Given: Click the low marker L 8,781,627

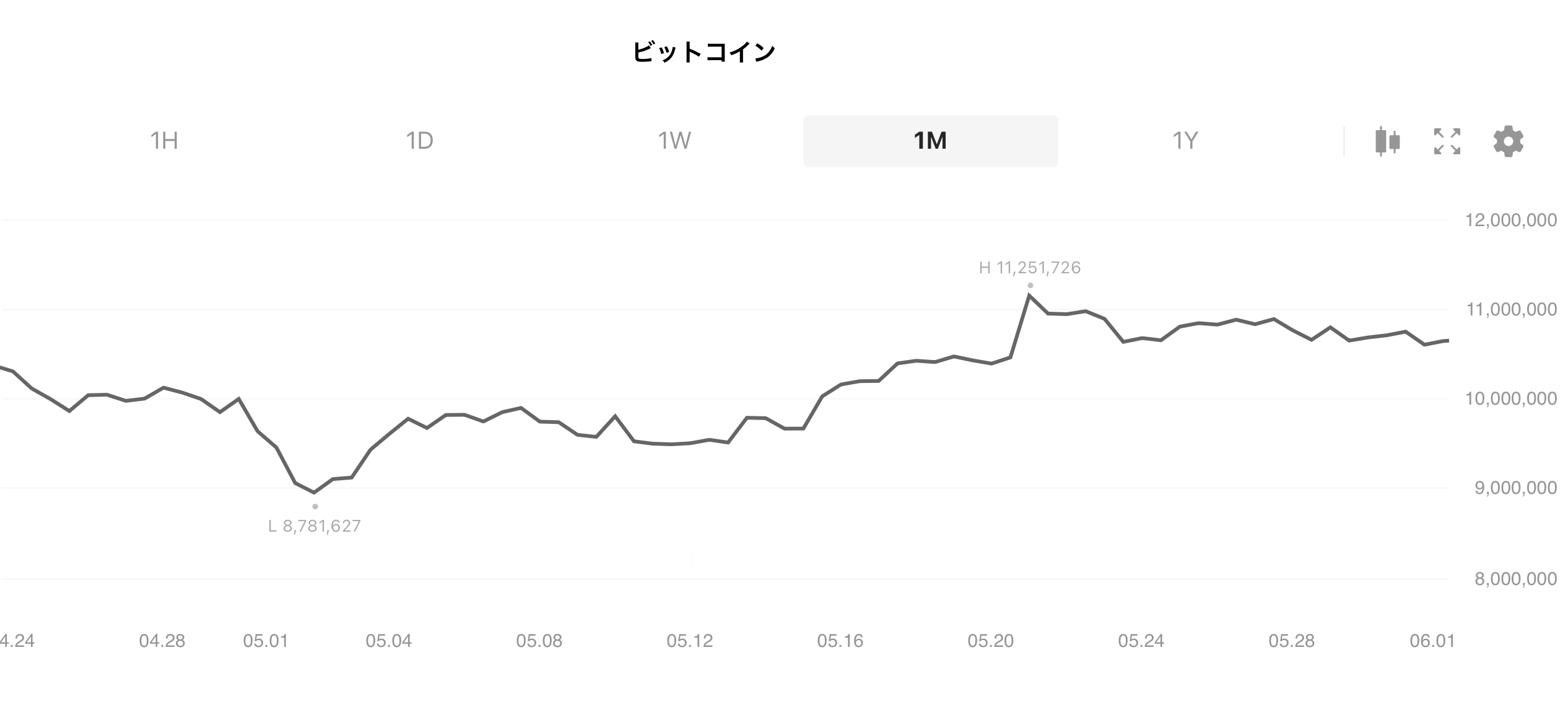Looking at the screenshot, I should coord(314,526).
